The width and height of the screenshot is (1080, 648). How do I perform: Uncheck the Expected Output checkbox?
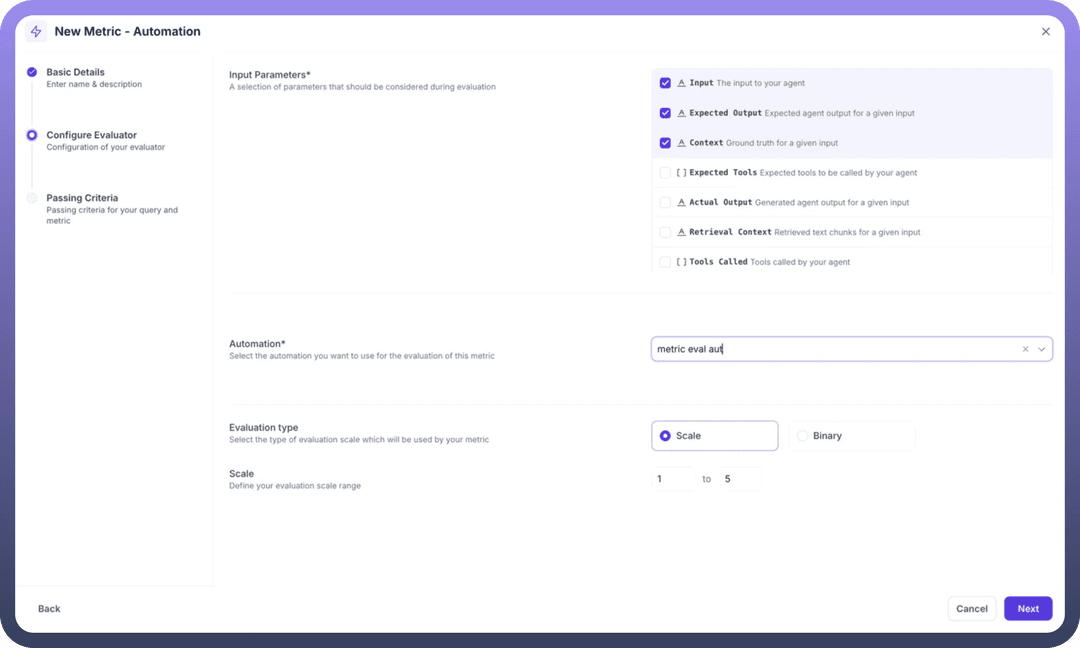click(665, 113)
